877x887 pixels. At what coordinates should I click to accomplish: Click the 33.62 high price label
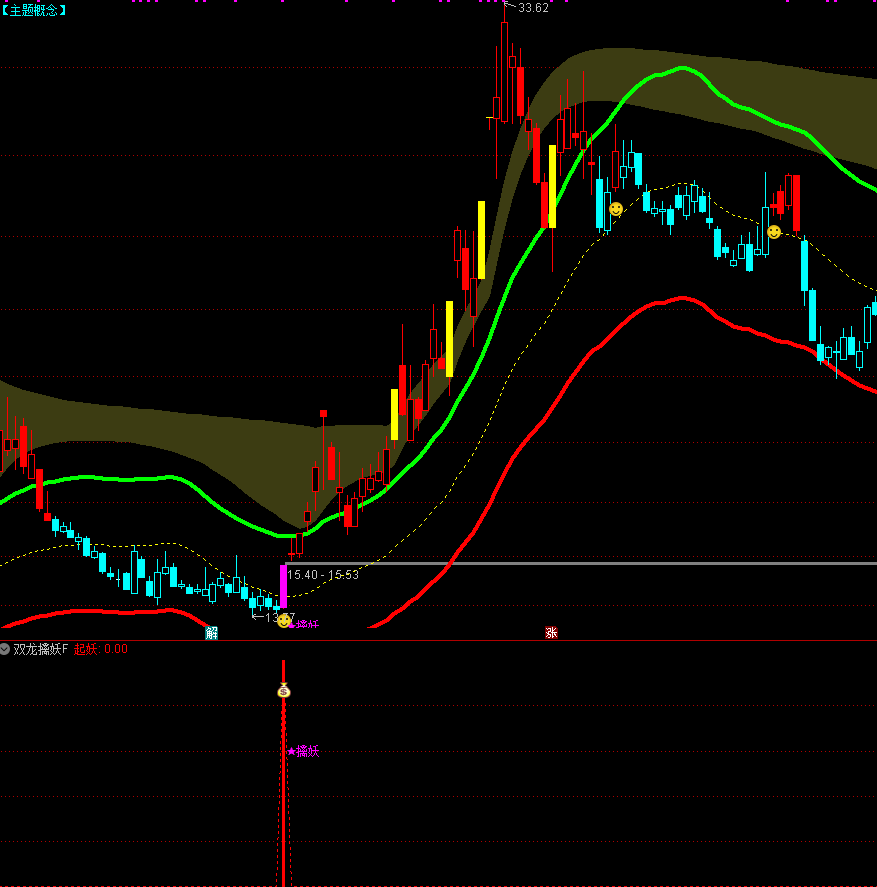click(533, 8)
